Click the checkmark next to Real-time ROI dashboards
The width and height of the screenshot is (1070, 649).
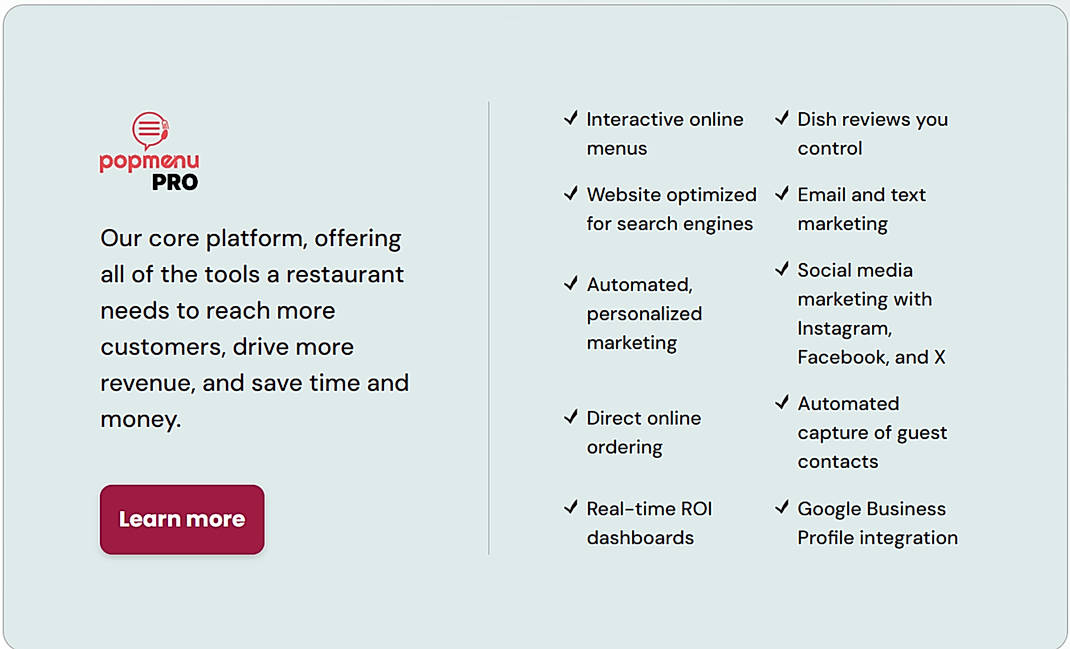(x=572, y=507)
